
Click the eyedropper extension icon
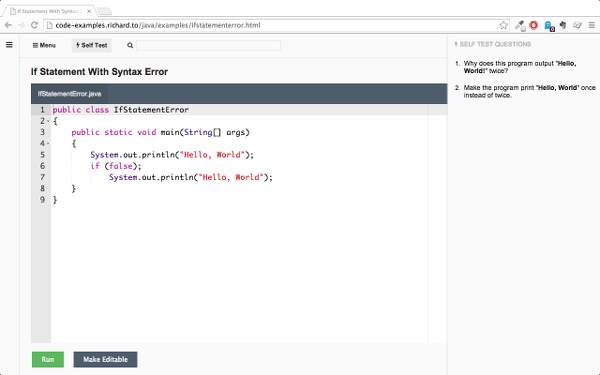tap(520, 26)
